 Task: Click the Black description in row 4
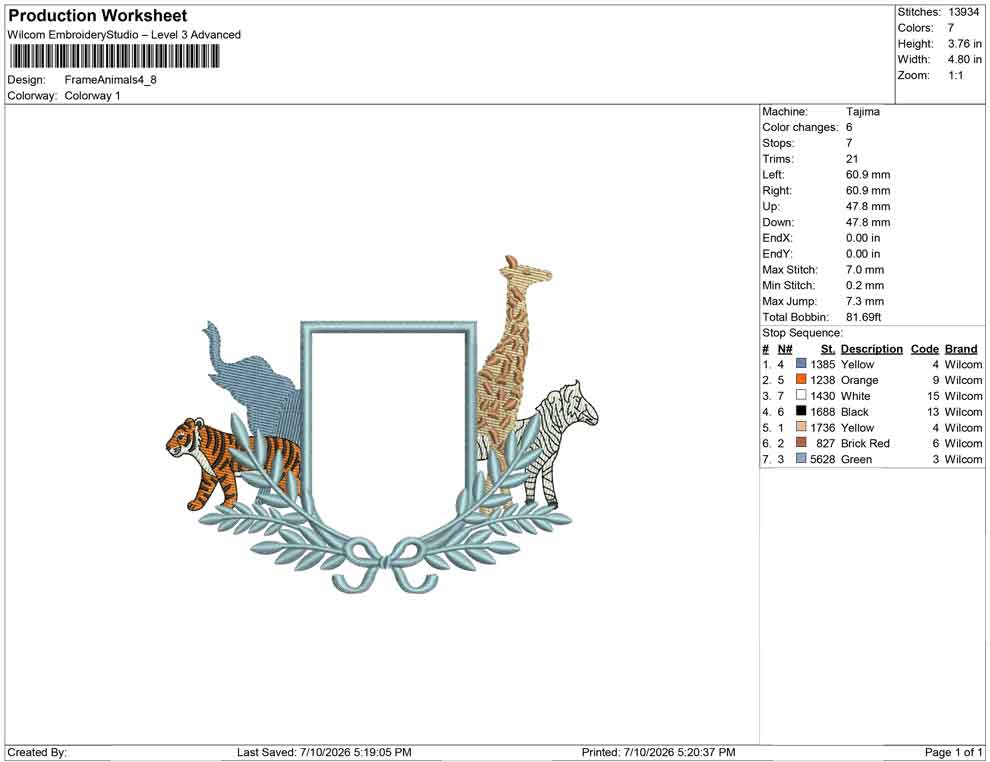click(855, 412)
